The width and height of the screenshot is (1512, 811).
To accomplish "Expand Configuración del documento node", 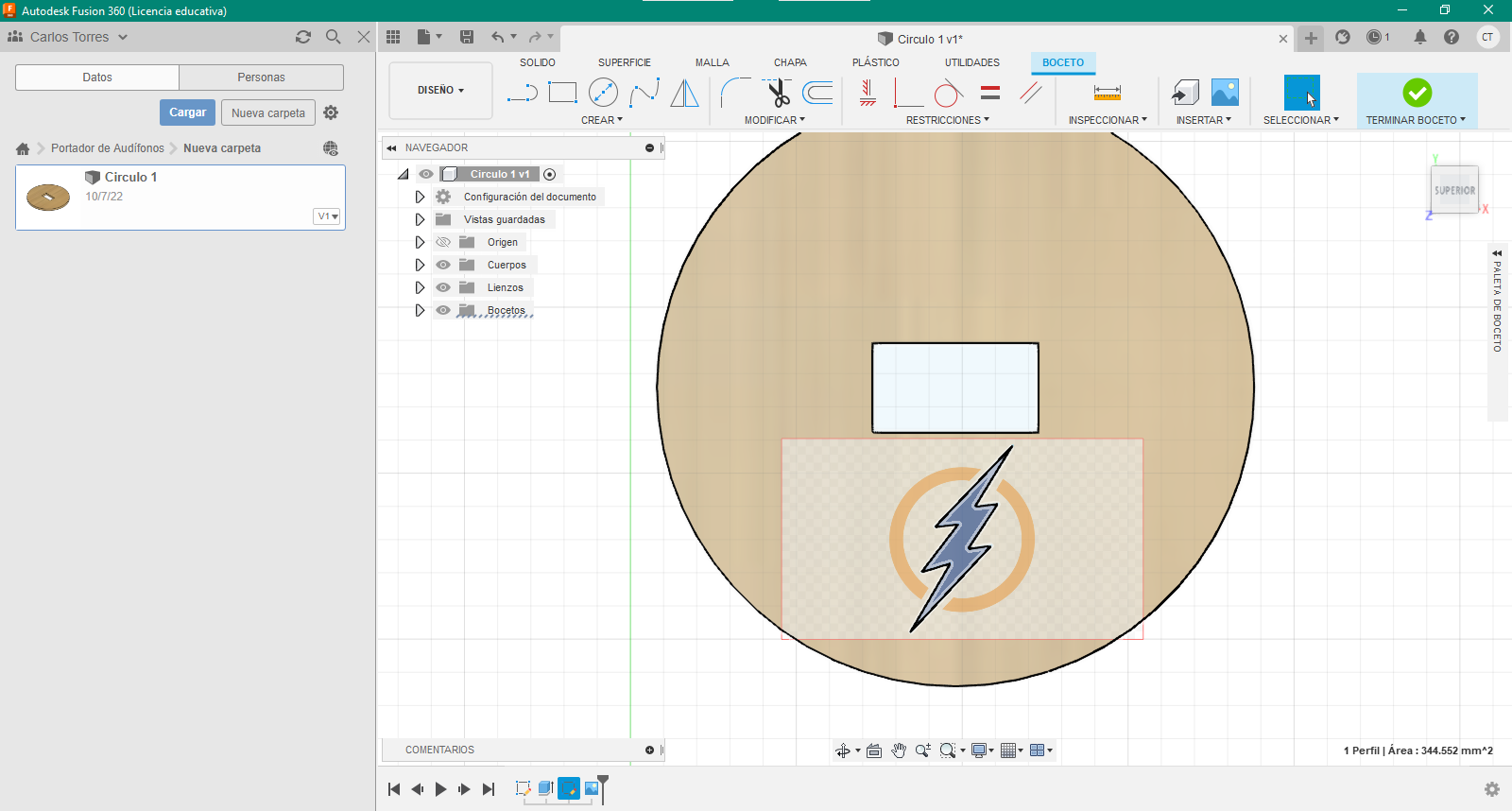I will pyautogui.click(x=420, y=197).
